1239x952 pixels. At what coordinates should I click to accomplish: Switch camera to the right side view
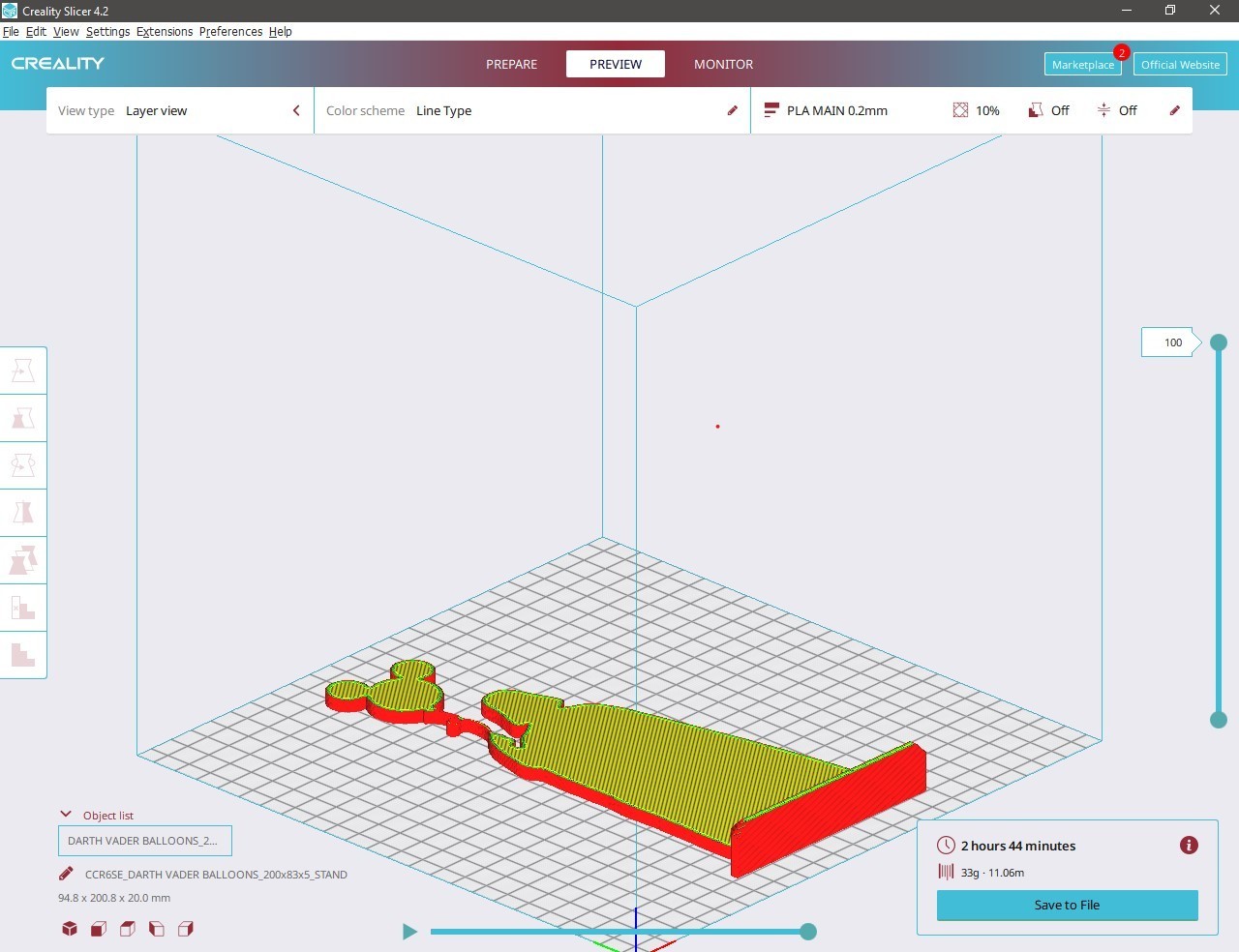tap(186, 929)
